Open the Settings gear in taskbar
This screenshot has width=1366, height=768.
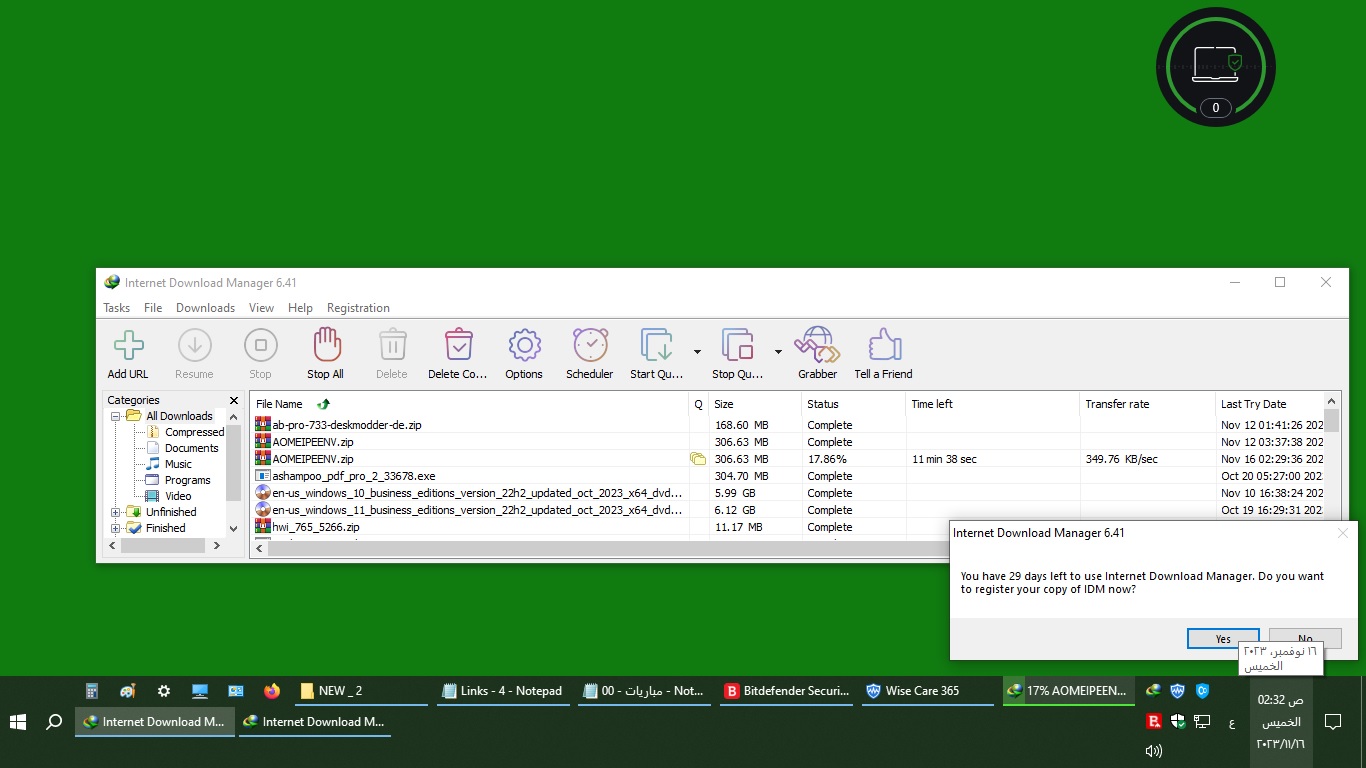(164, 691)
